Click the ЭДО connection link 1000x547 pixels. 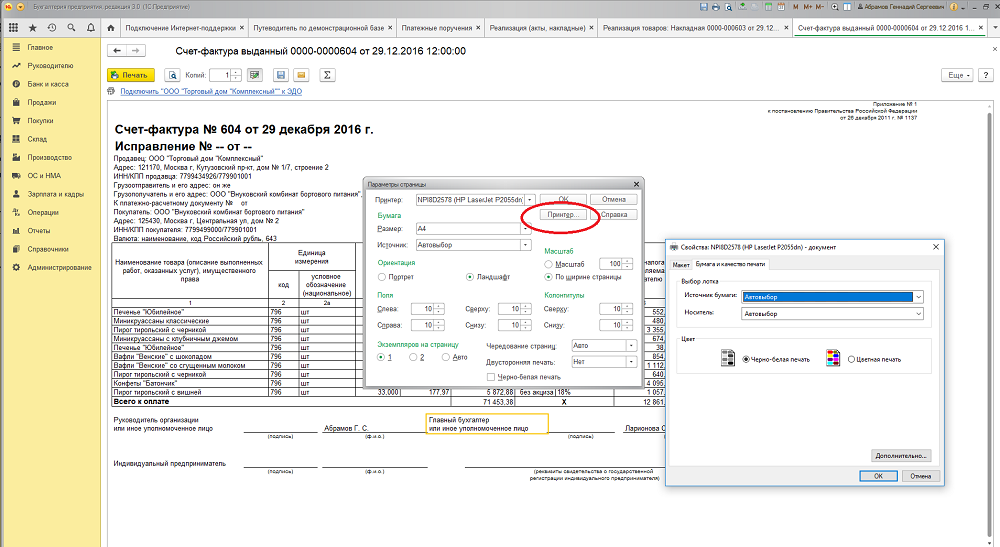[211, 92]
